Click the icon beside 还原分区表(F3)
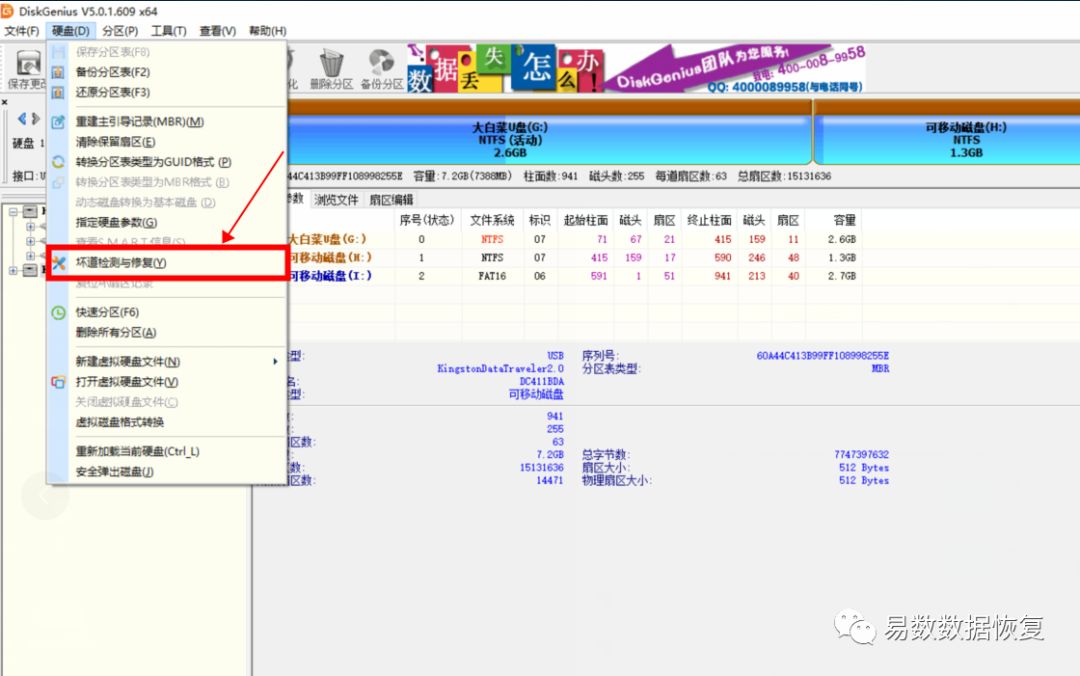1080x676 pixels. click(x=59, y=92)
